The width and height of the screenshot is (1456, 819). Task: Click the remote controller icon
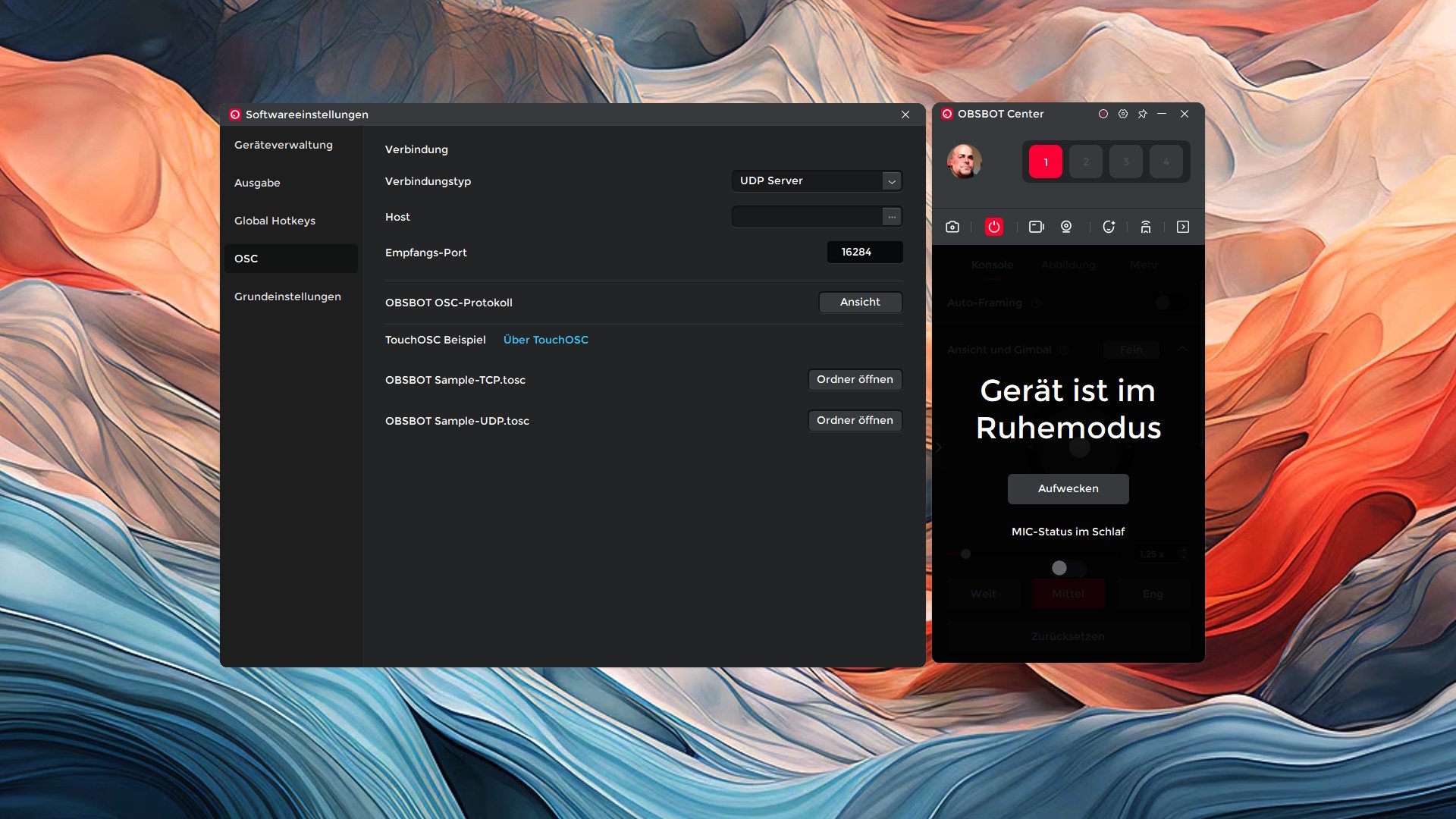[x=1146, y=227]
